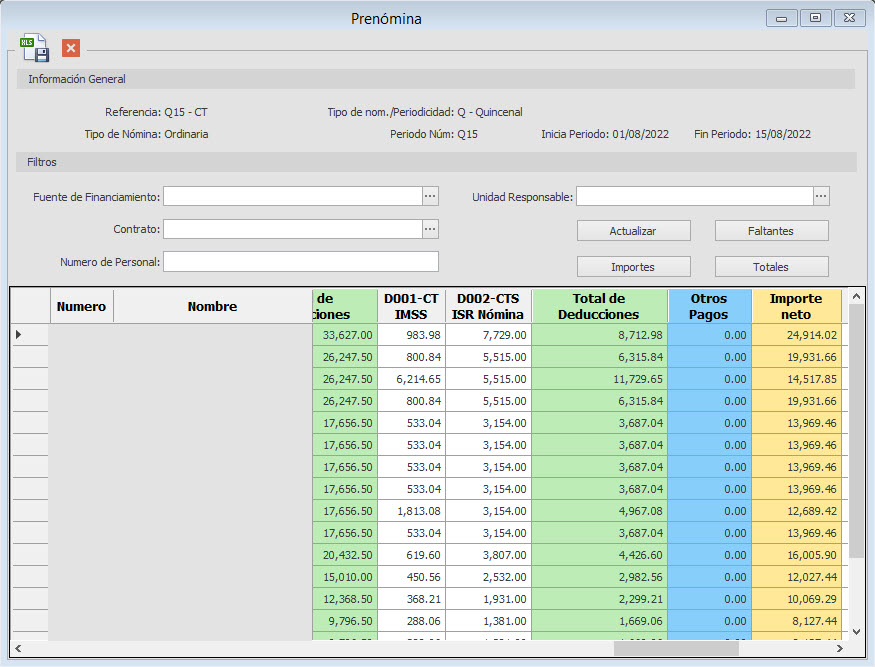The height and width of the screenshot is (667, 875).
Task: Click the Actualizar button
Action: point(633,231)
